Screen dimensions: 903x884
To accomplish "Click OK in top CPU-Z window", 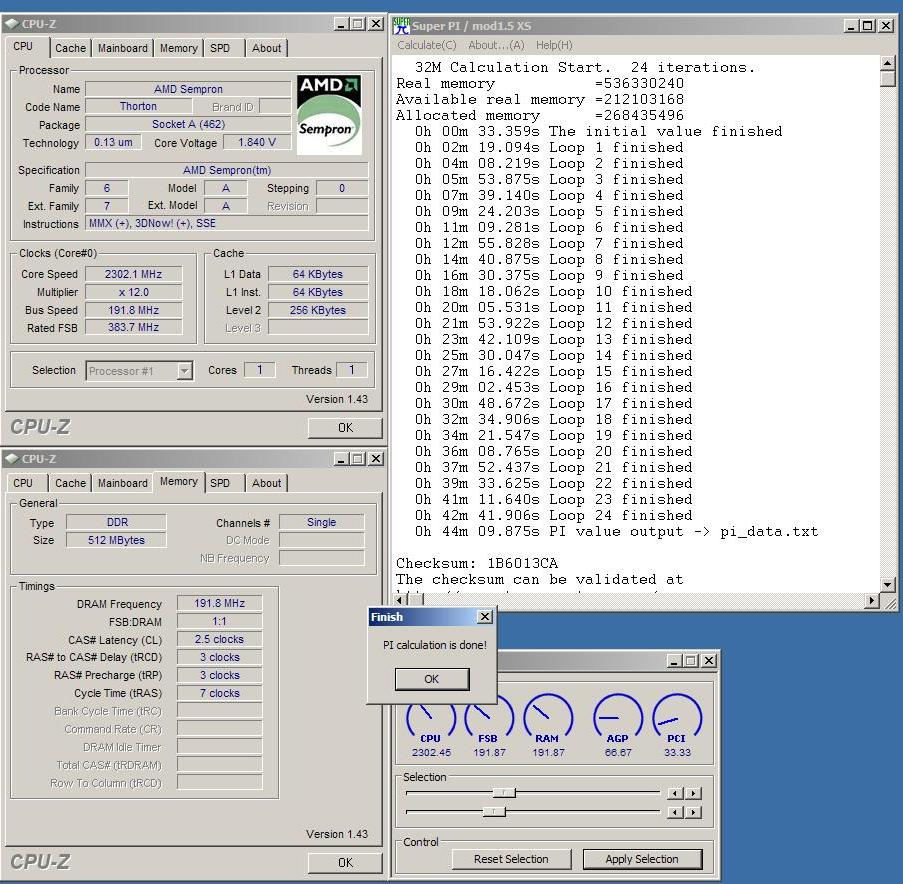I will (345, 428).
